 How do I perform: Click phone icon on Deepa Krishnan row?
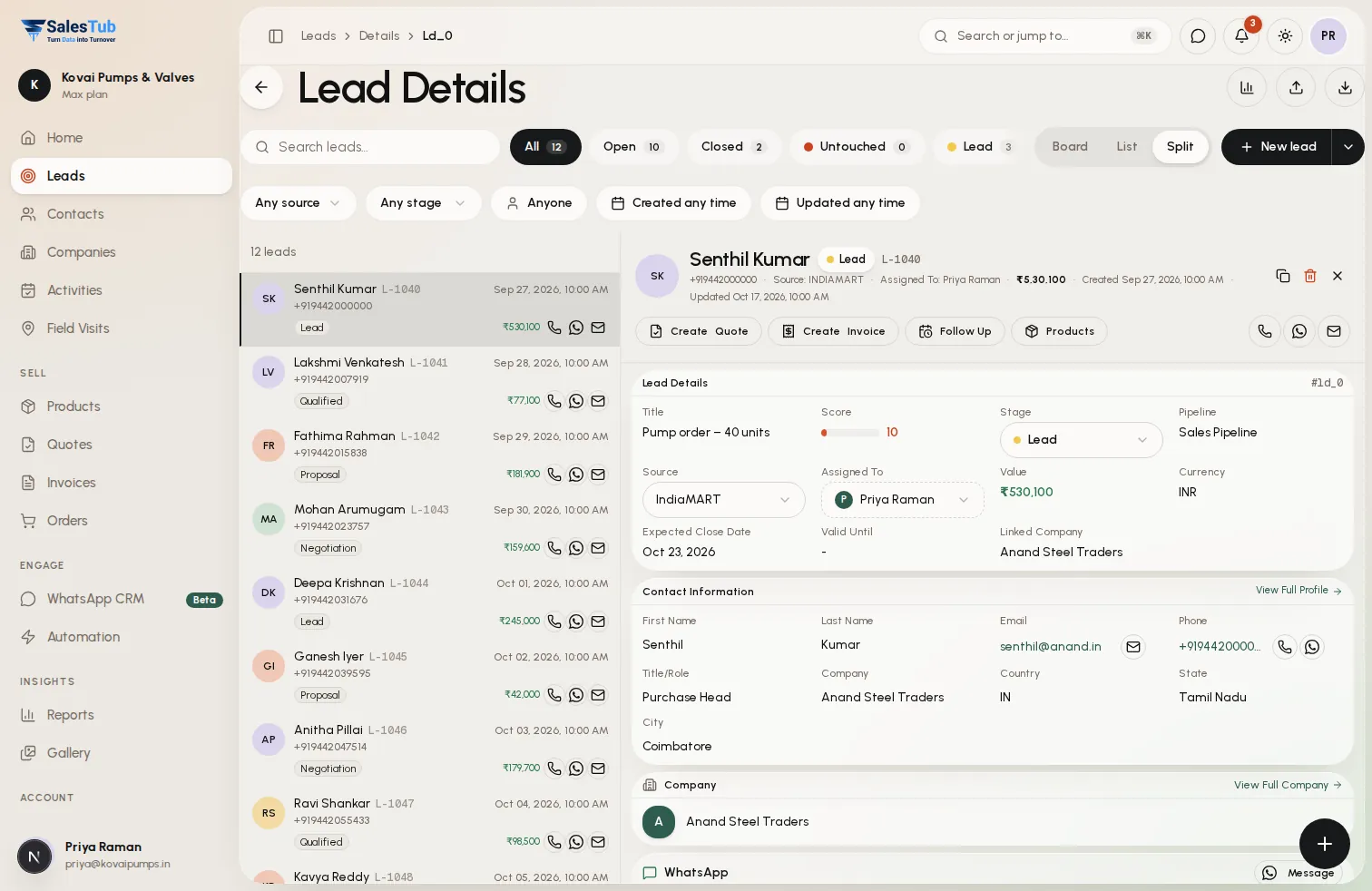[x=554, y=622]
